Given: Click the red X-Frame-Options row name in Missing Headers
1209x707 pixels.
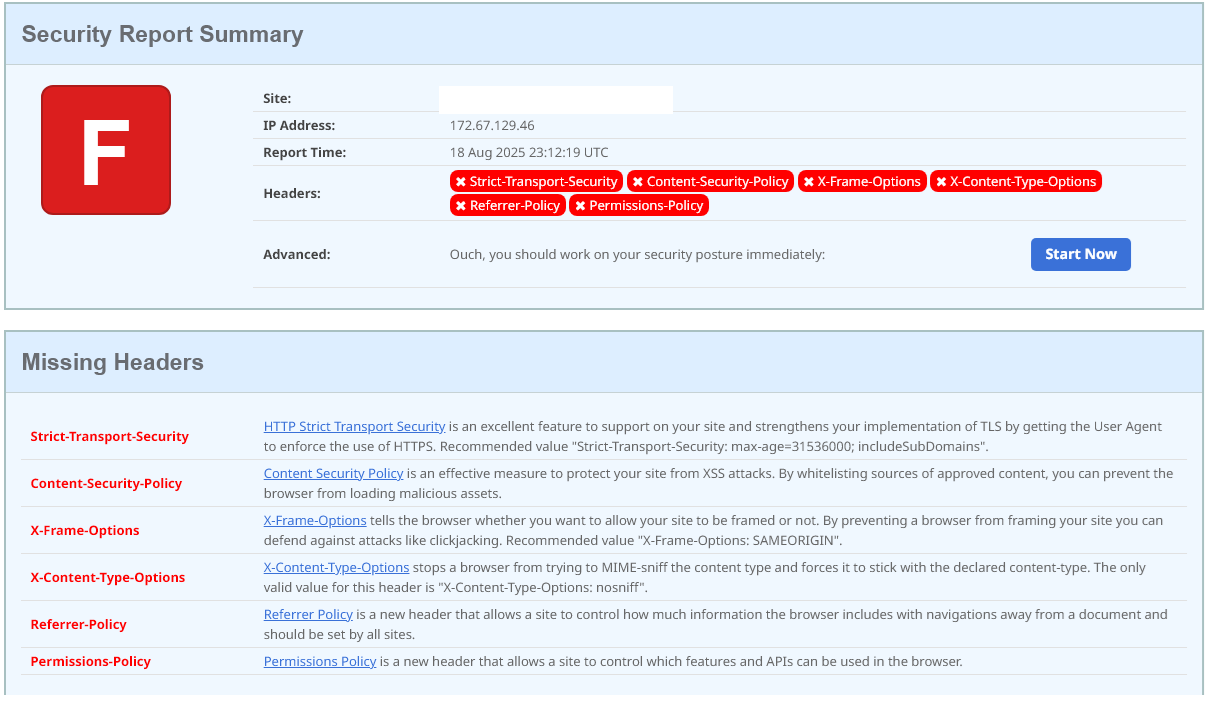Looking at the screenshot, I should [x=85, y=530].
